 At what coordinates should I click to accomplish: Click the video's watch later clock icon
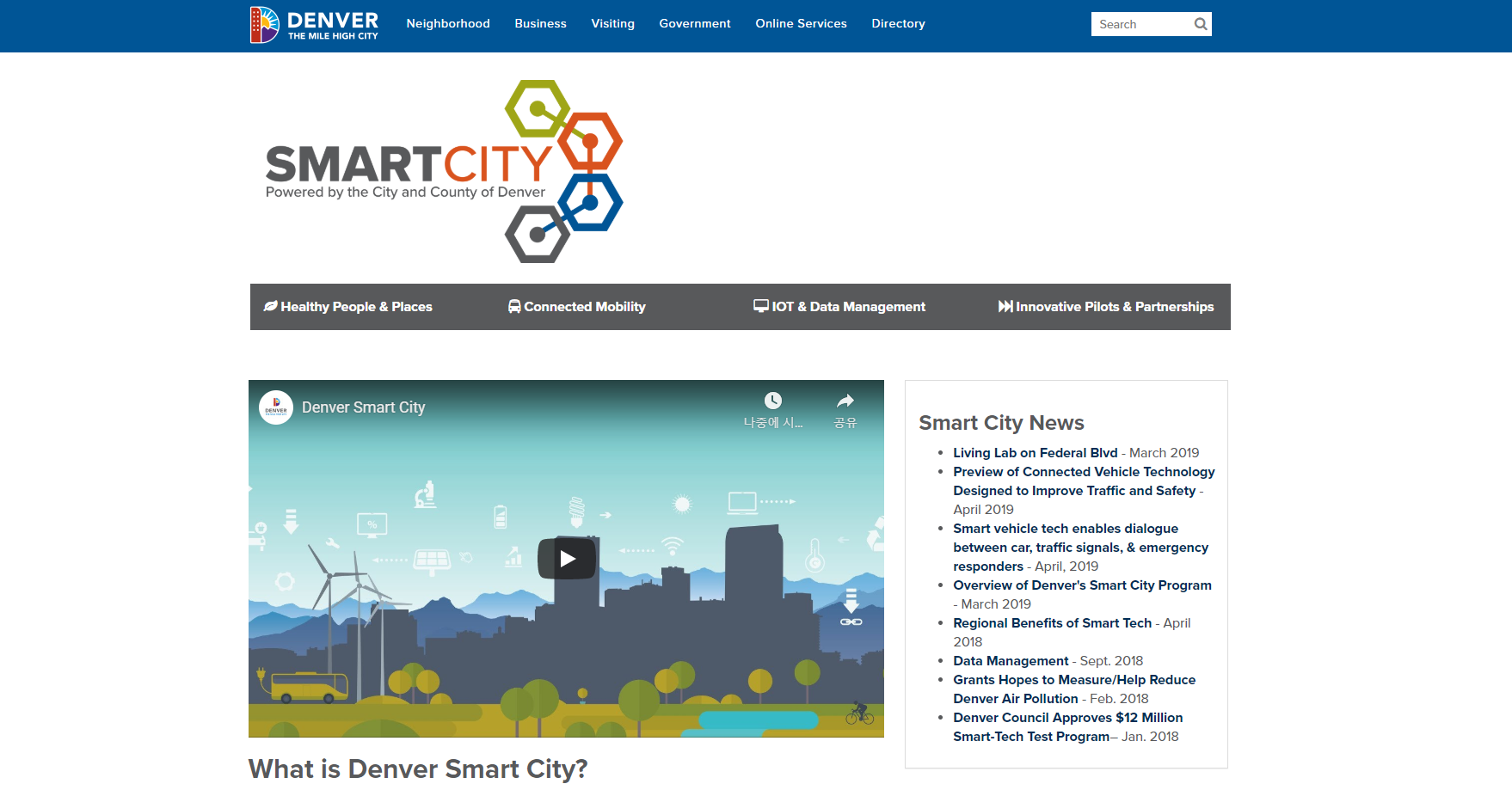click(x=773, y=401)
